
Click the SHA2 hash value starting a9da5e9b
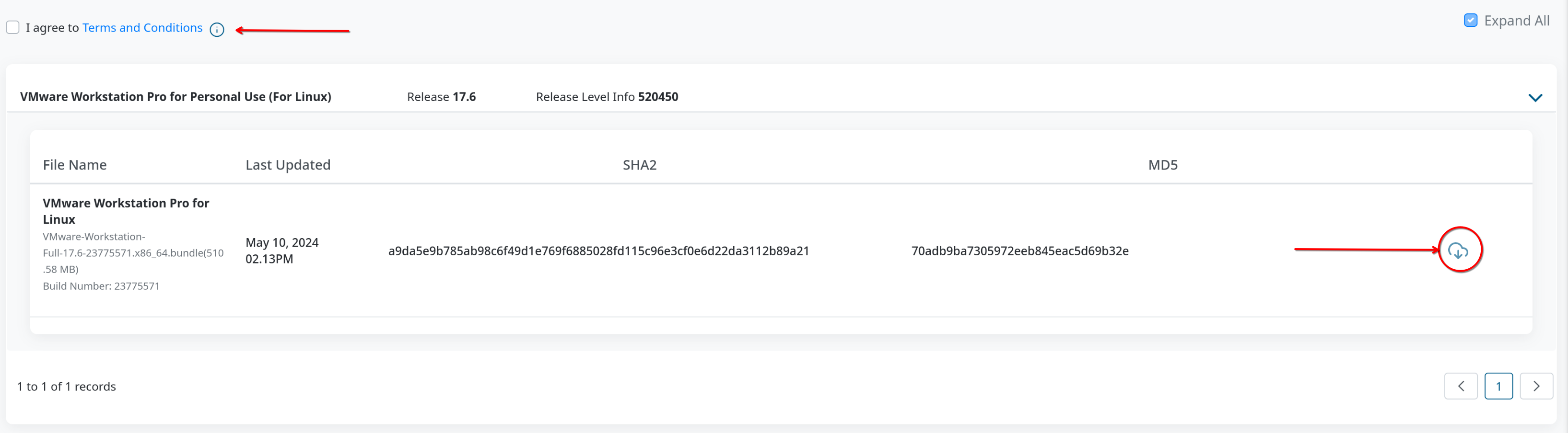(x=598, y=251)
